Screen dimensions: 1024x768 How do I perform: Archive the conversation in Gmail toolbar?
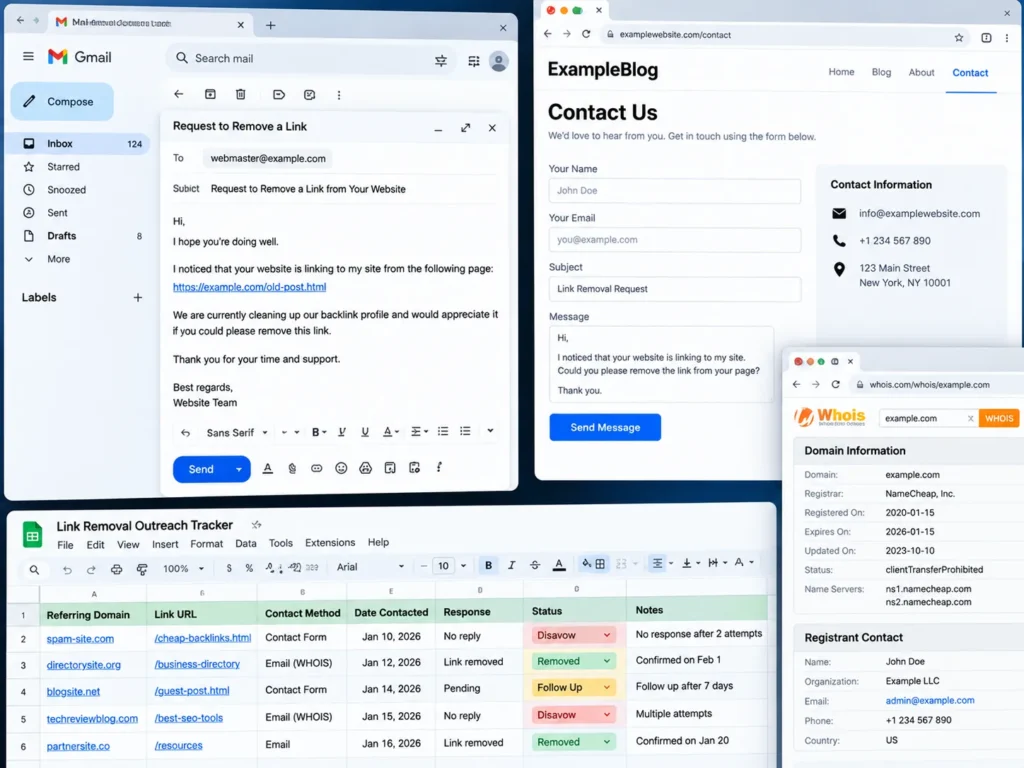click(210, 95)
